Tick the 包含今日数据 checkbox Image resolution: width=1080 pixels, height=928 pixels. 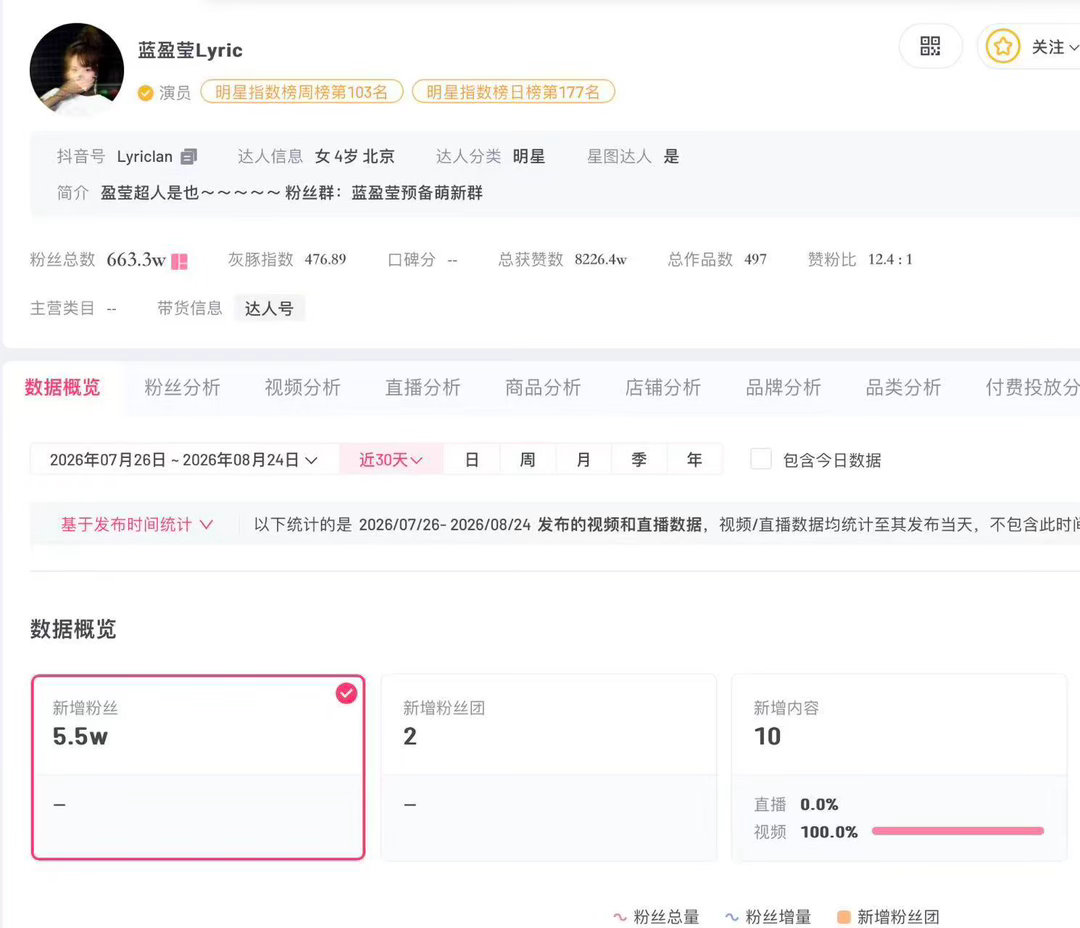[x=760, y=459]
